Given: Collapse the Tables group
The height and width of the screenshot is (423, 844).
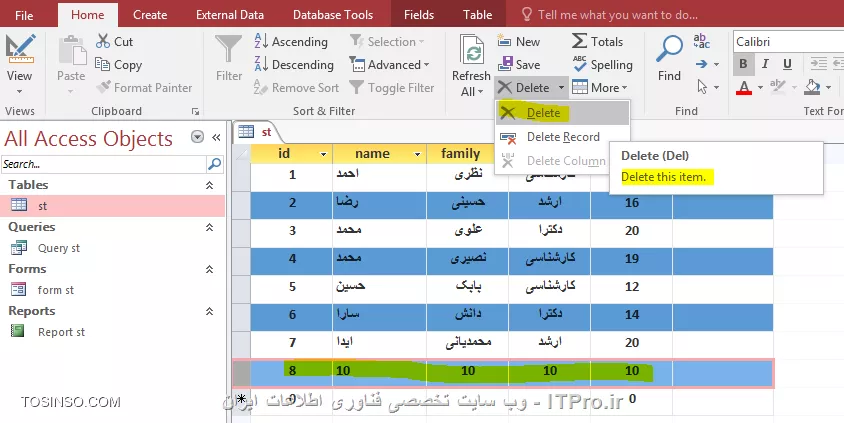Looking at the screenshot, I should pos(209,185).
